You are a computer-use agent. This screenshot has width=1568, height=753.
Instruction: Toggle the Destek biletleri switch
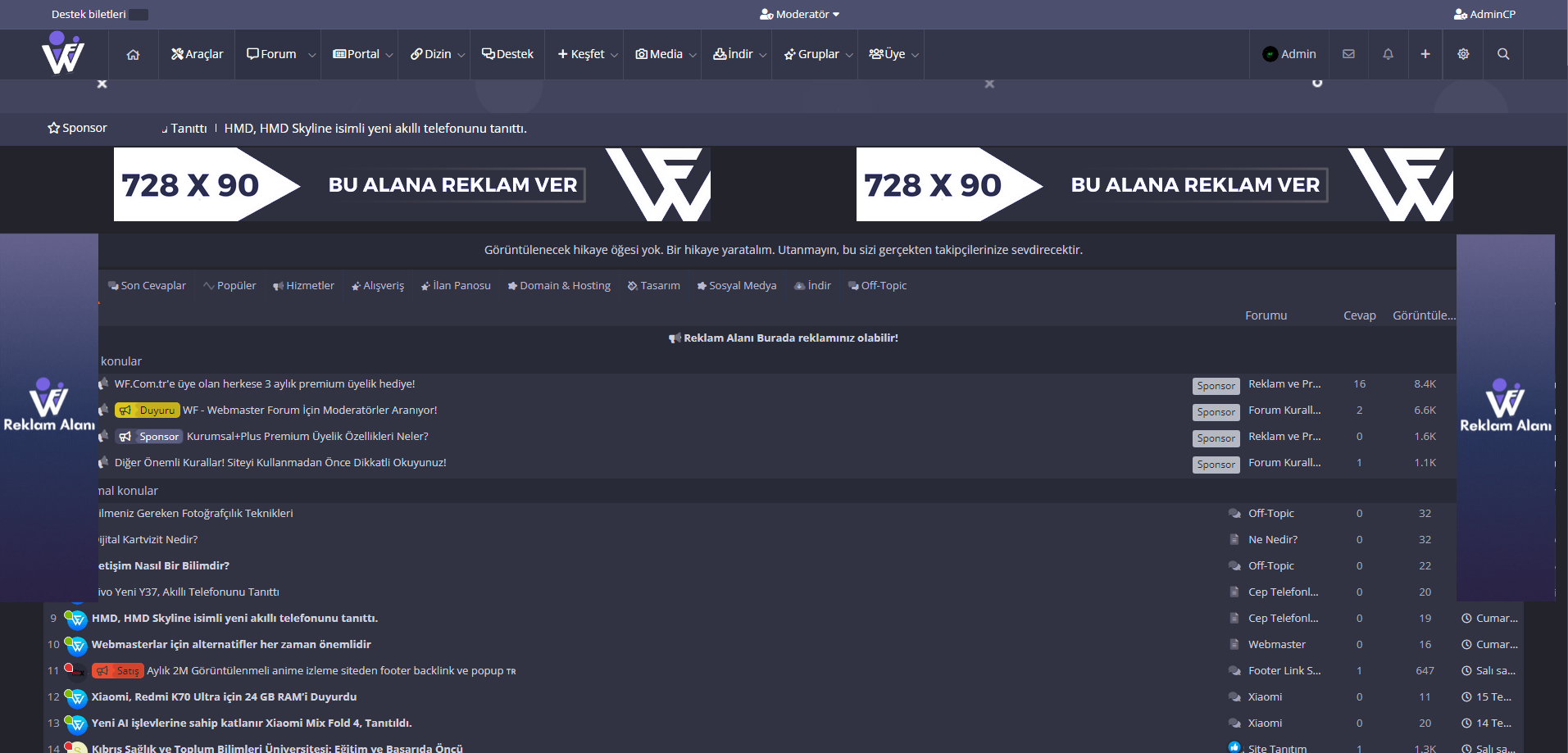click(139, 14)
